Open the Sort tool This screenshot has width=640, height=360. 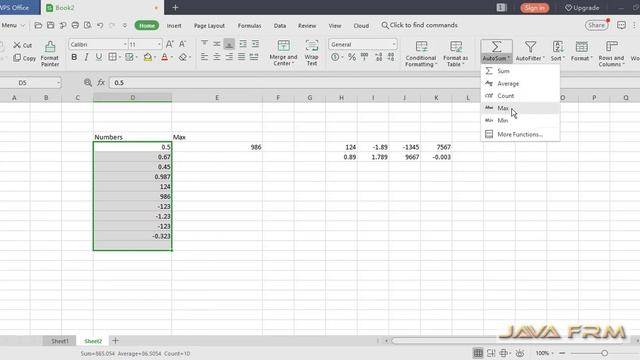click(558, 51)
